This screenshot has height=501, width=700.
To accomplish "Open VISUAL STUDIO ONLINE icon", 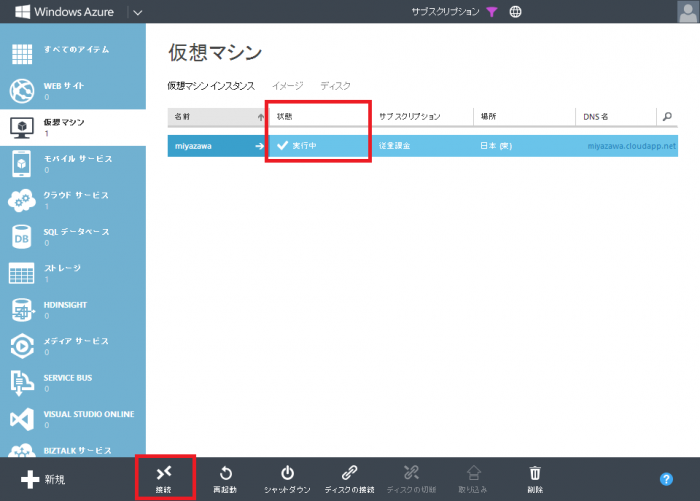I will (x=22, y=419).
